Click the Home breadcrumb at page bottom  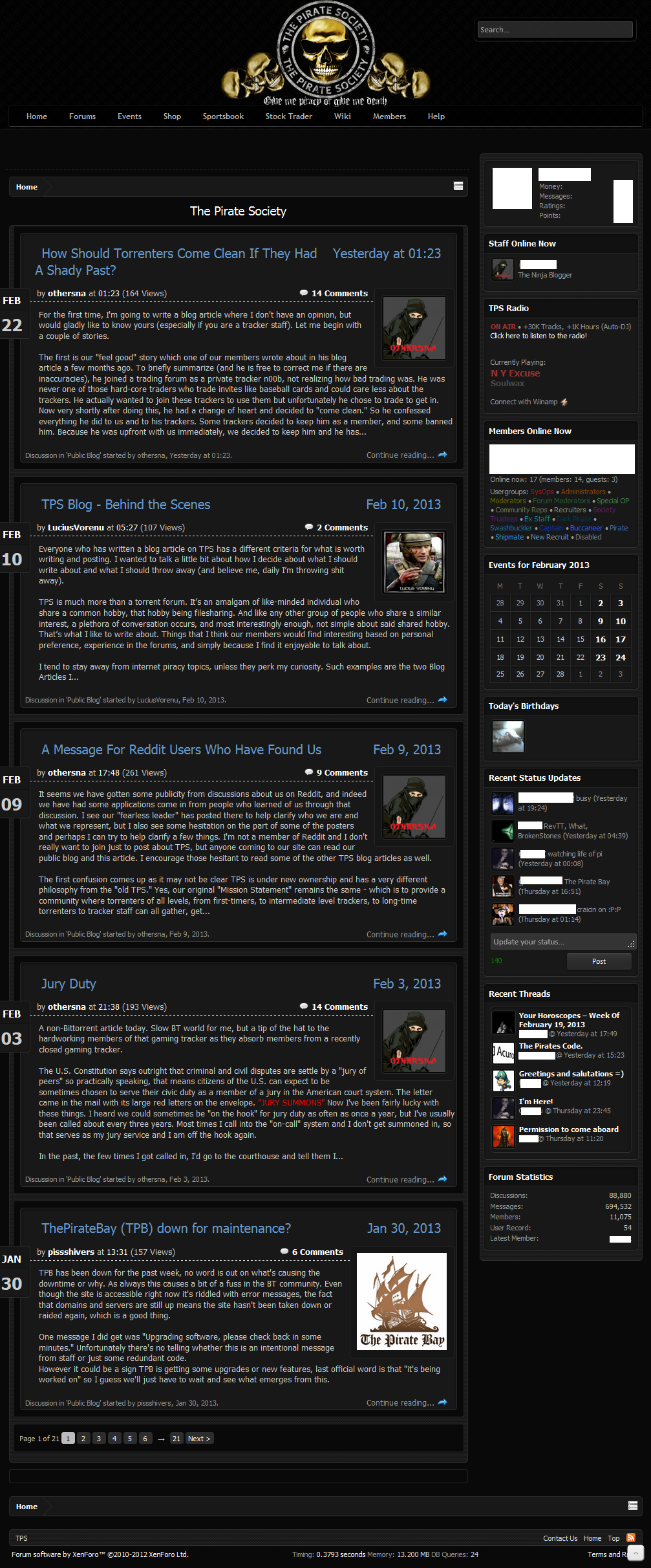27,1506
